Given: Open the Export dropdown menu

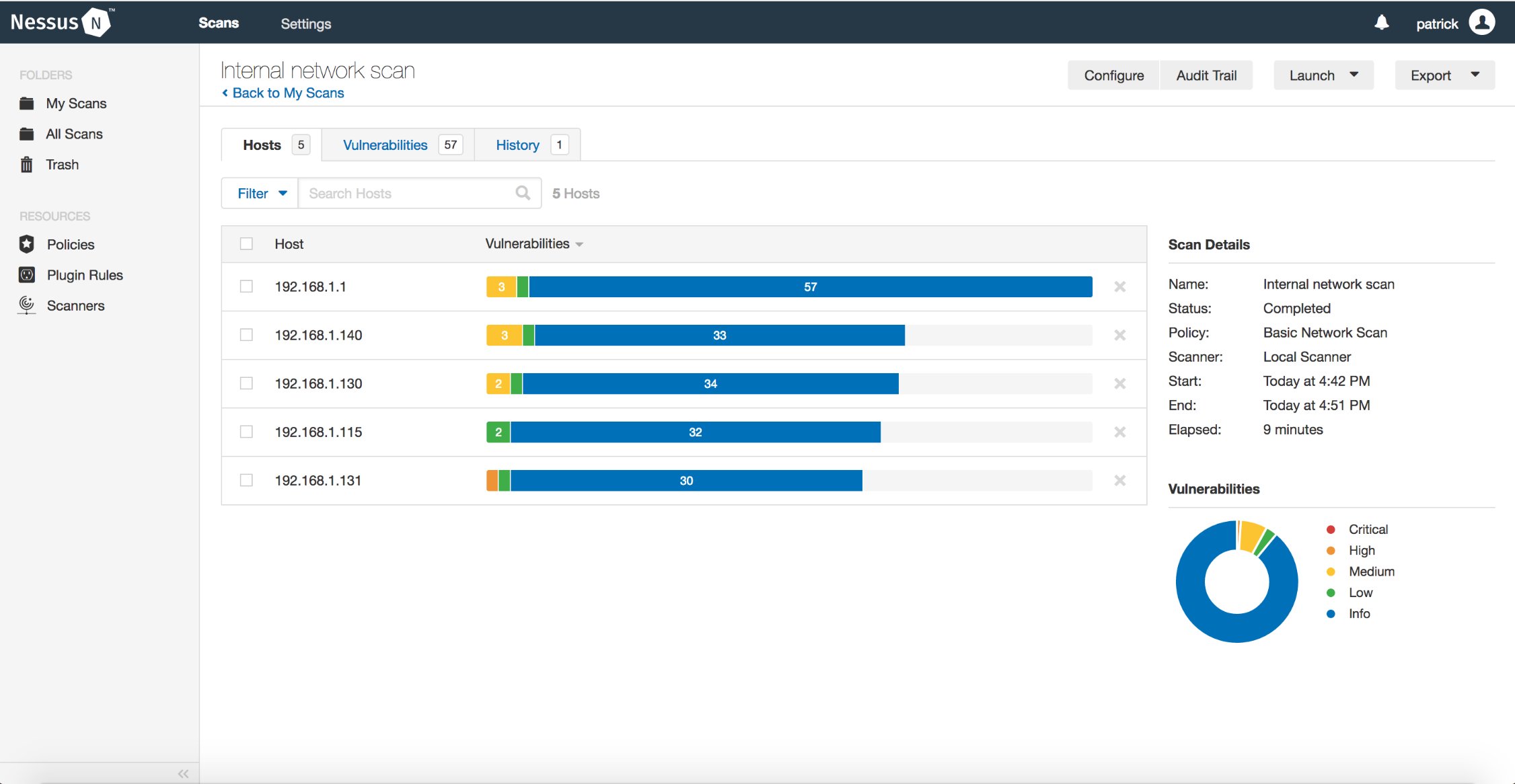Looking at the screenshot, I should pyautogui.click(x=1444, y=75).
